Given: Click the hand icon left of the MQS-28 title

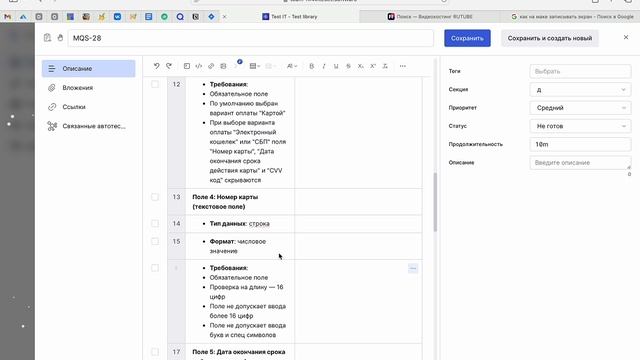Looking at the screenshot, I should point(60,38).
